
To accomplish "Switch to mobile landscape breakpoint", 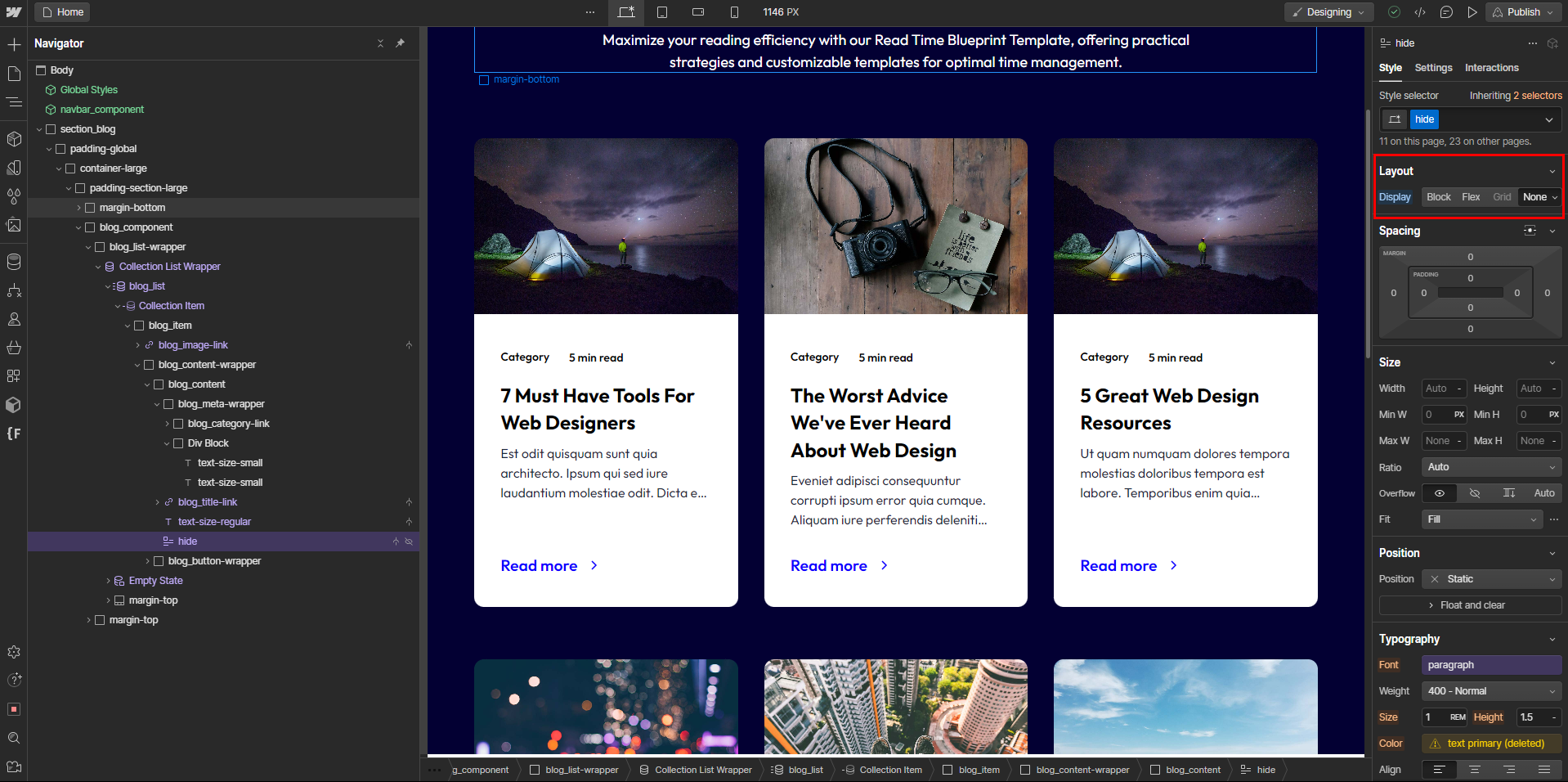I will [698, 12].
